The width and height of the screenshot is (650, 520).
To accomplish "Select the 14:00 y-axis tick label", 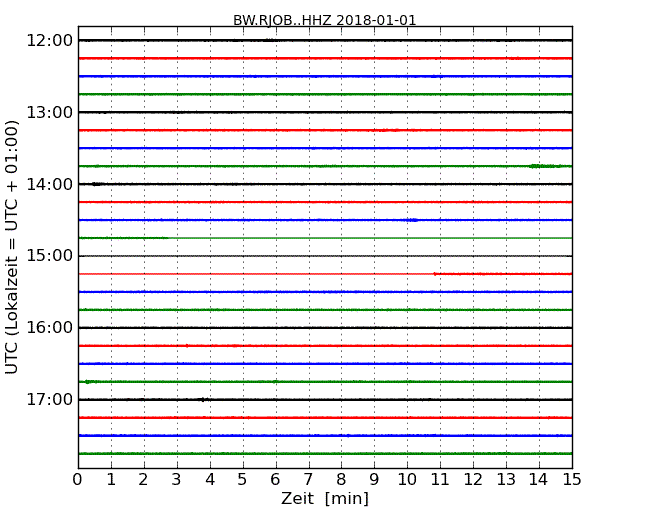I will point(49,184).
